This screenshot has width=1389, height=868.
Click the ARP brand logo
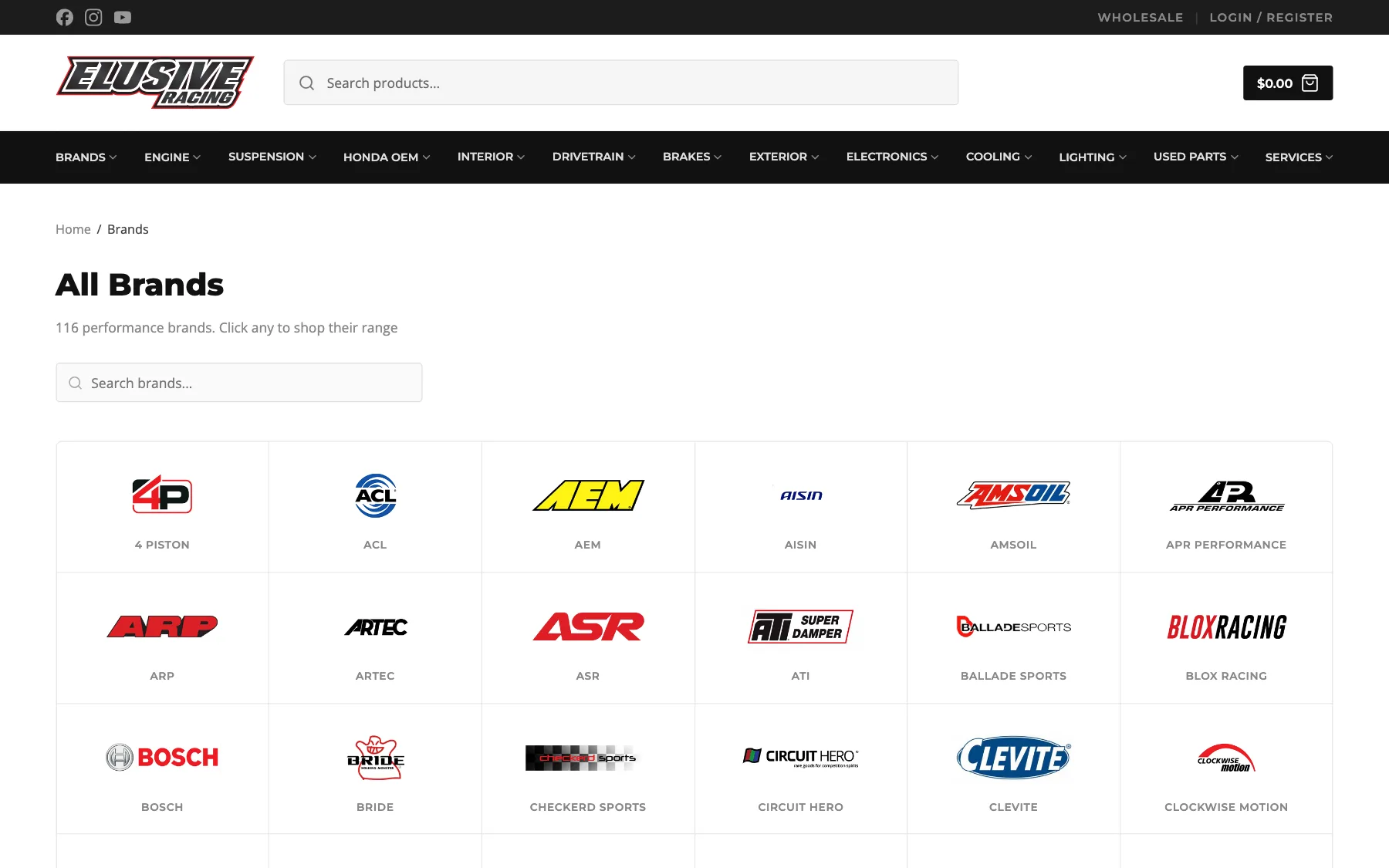(162, 627)
